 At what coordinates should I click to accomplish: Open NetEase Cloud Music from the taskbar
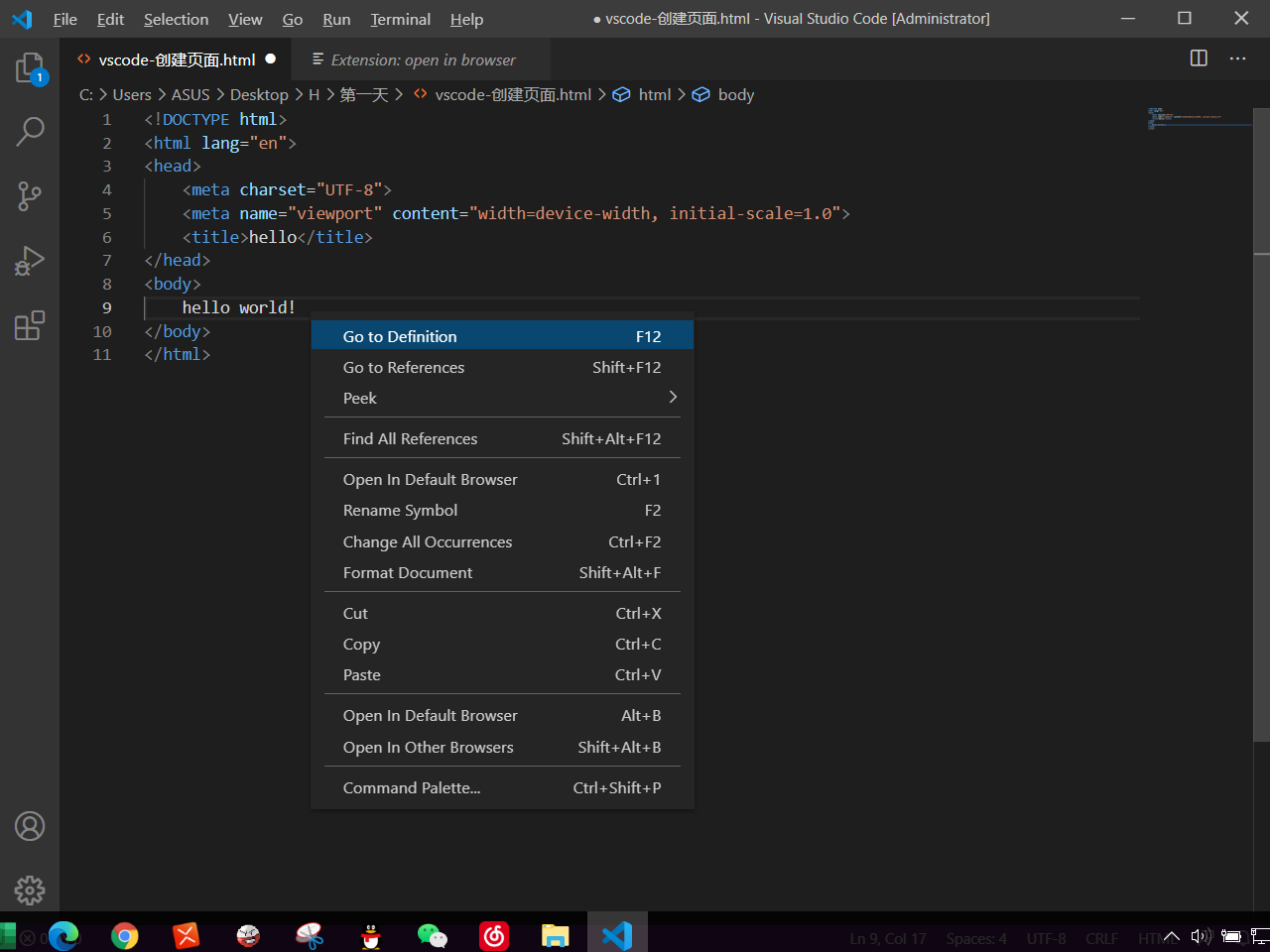coord(494,935)
